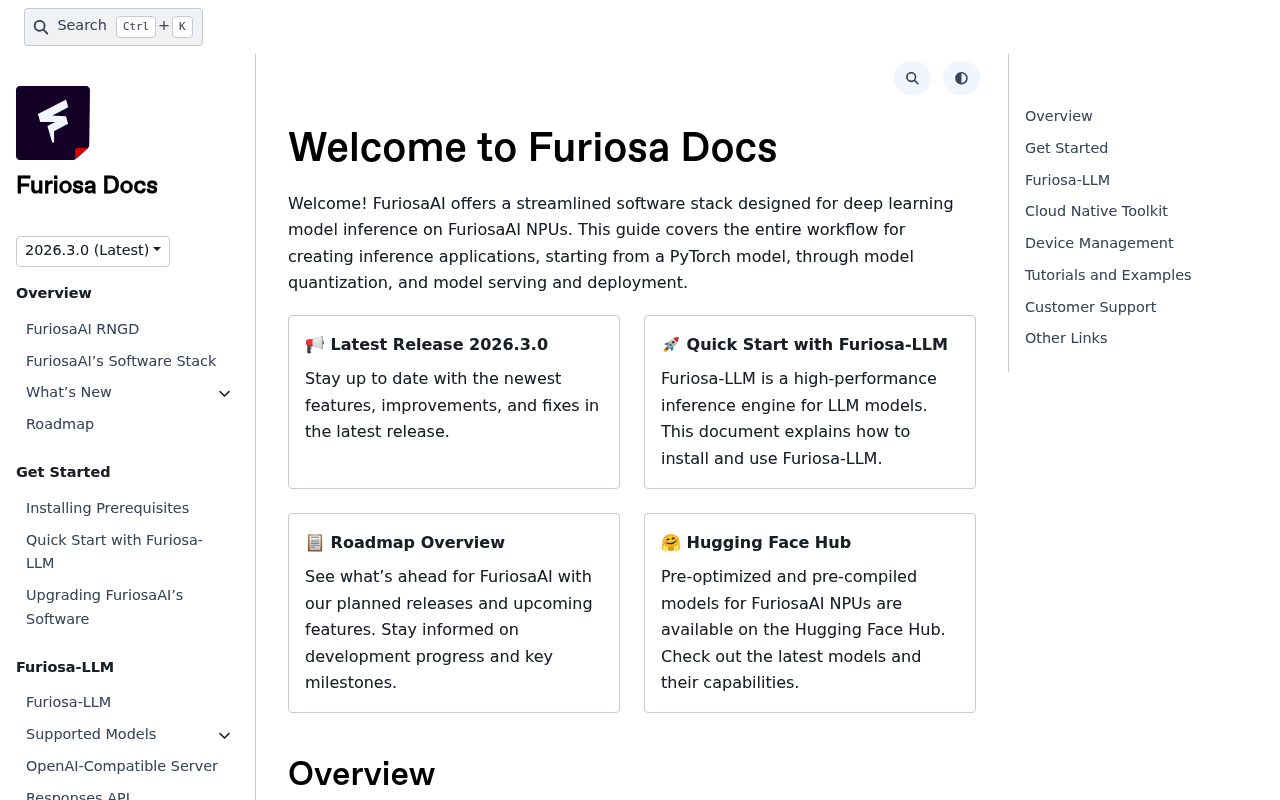Toggle light/dark theme with the half-circle button
The image size is (1280, 800).
coord(961,78)
